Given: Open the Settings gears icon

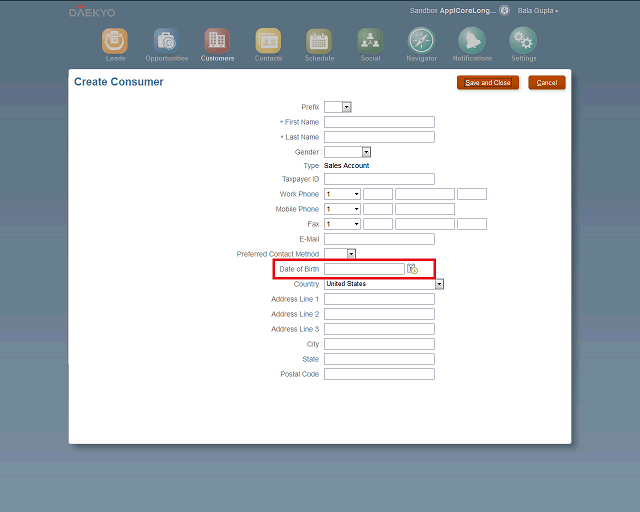Looking at the screenshot, I should (x=523, y=40).
